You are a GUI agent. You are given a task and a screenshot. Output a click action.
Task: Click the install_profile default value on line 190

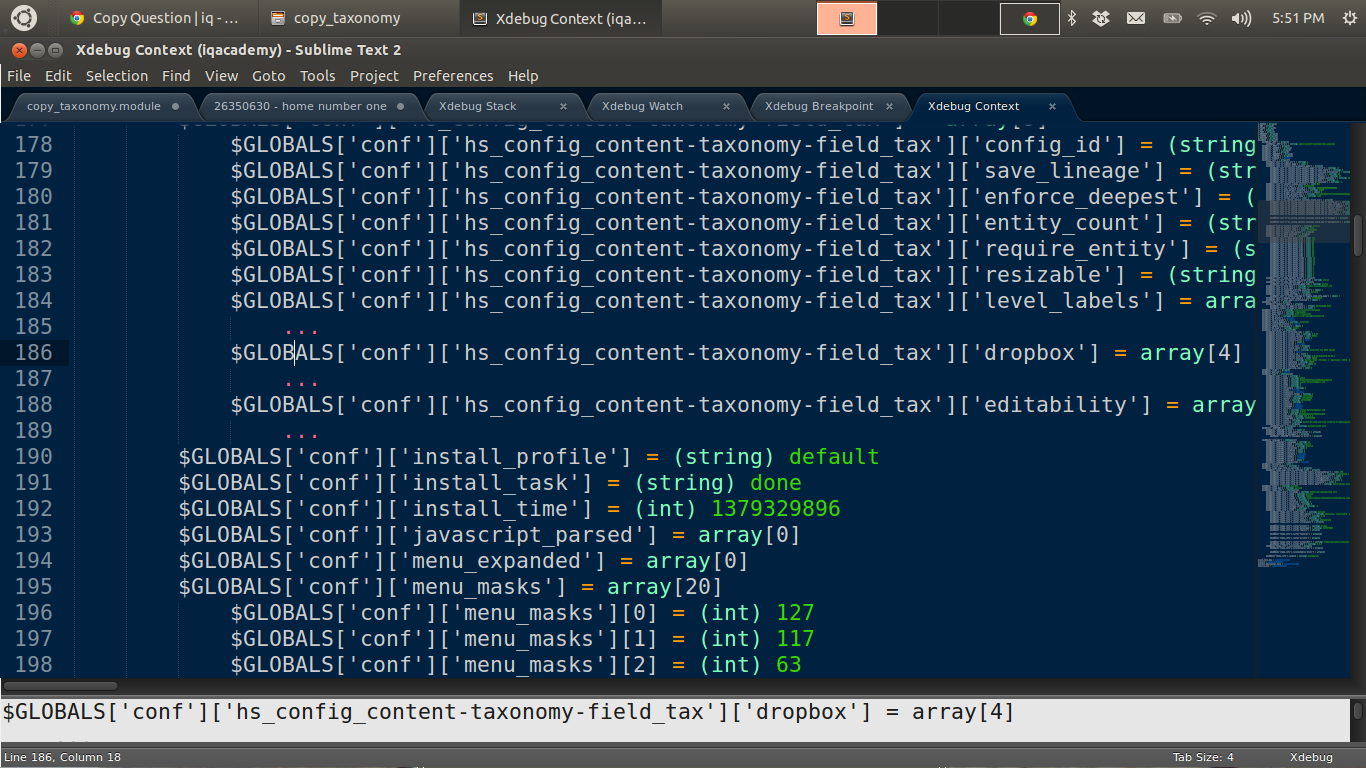pyautogui.click(x=834, y=457)
